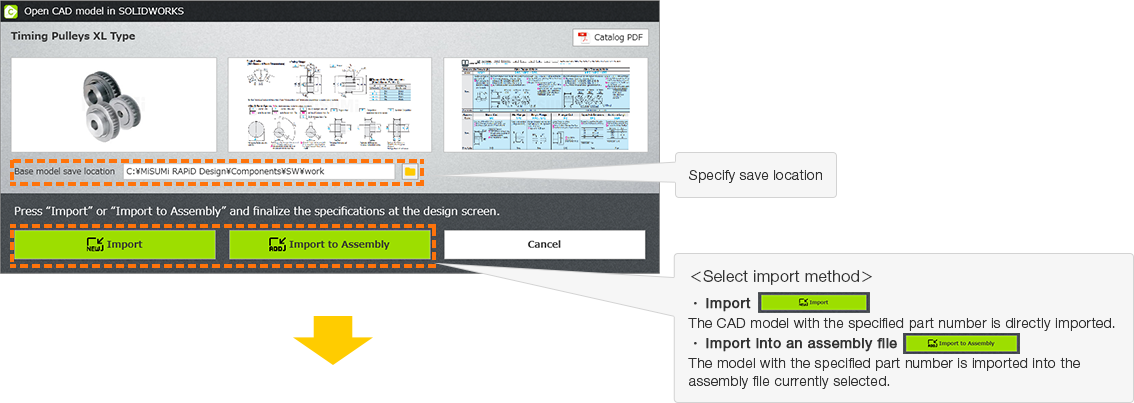The width and height of the screenshot is (1134, 403).
Task: Click the small Import to Assembly callout button
Action: (960, 343)
